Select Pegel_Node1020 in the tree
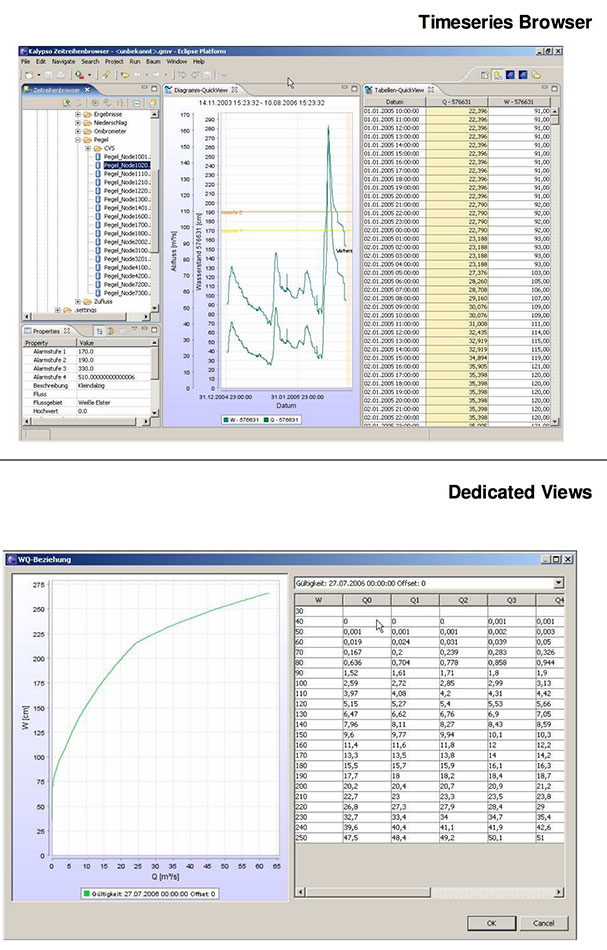The width and height of the screenshot is (607, 950). 126,165
